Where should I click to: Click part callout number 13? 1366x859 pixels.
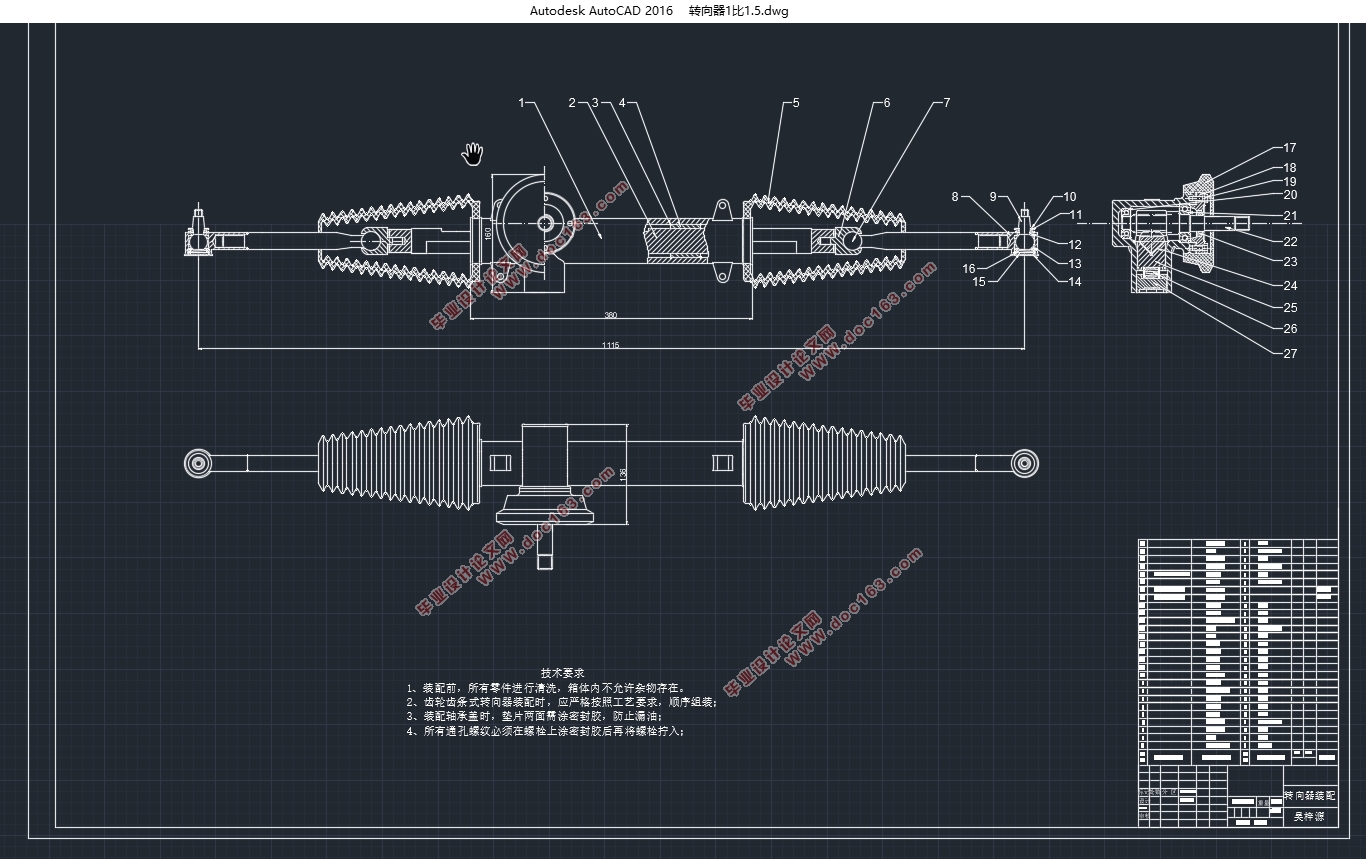click(x=1075, y=264)
